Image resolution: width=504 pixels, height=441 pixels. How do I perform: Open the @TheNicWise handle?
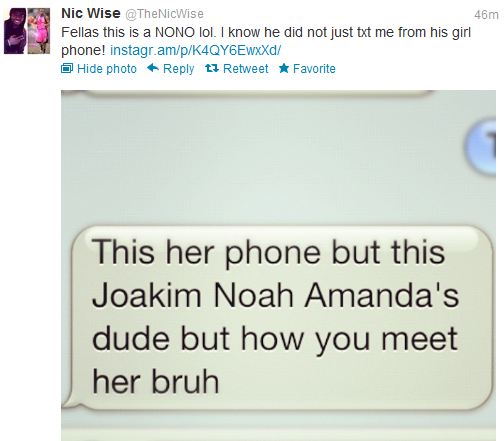[x=164, y=14]
